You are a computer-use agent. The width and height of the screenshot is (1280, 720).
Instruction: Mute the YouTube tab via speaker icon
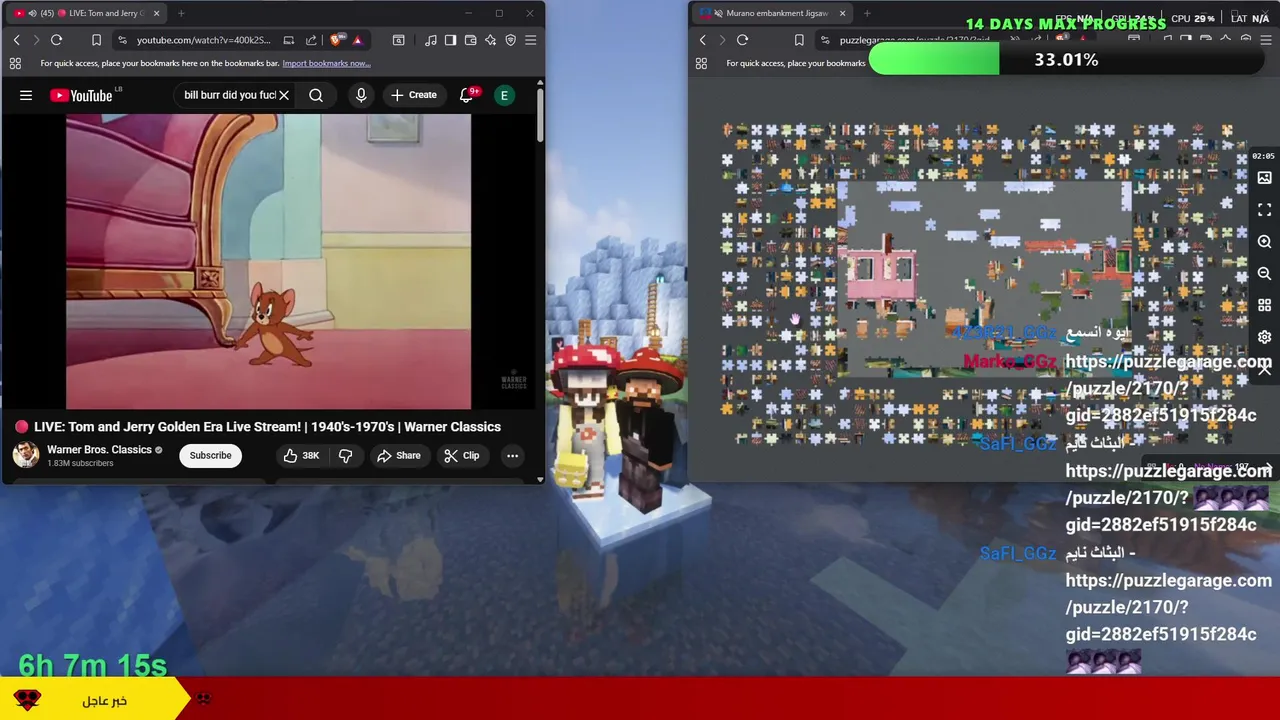(x=32, y=13)
